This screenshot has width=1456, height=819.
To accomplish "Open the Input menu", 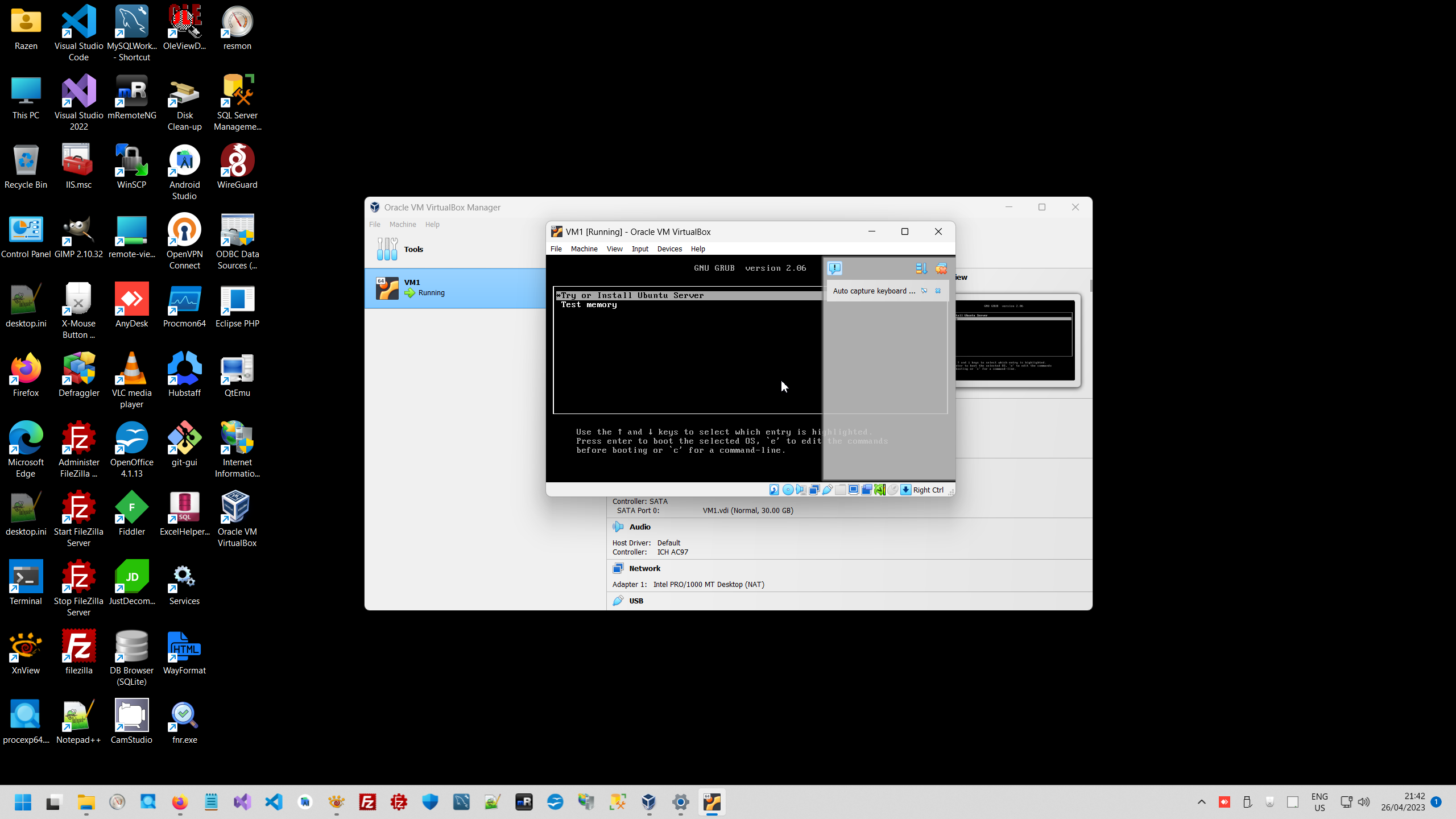I will (639, 249).
